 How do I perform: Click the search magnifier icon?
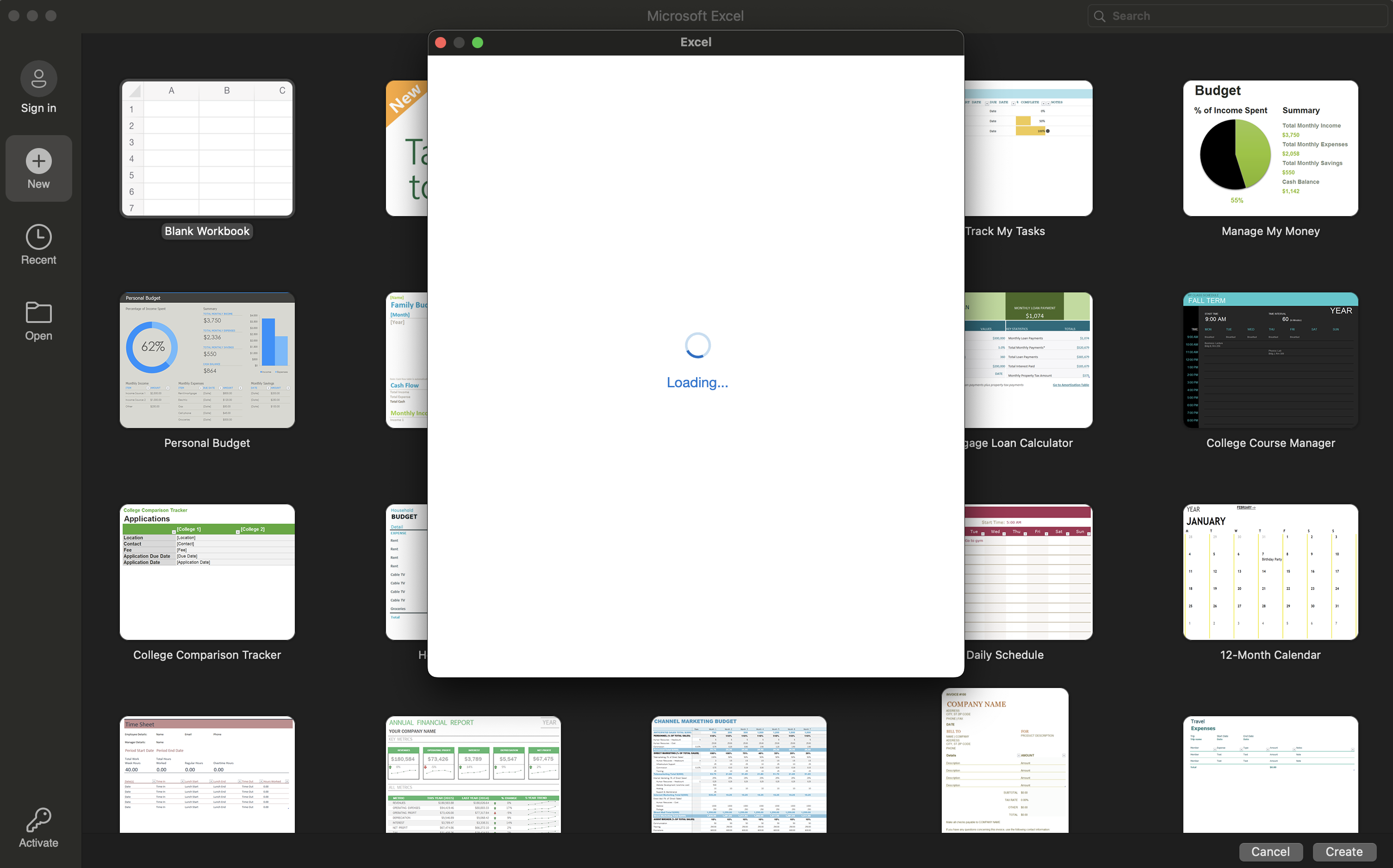pyautogui.click(x=1099, y=16)
